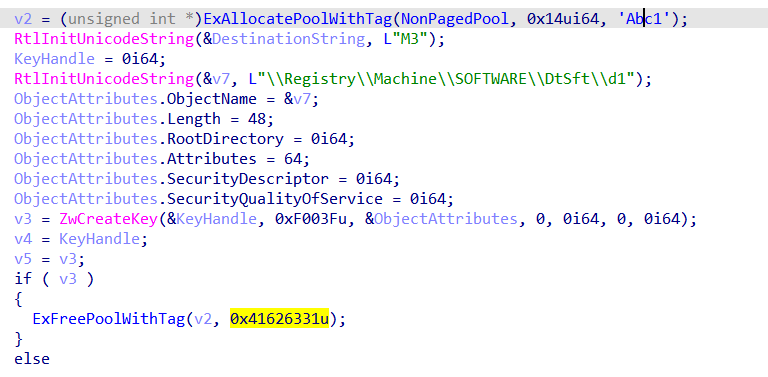The width and height of the screenshot is (768, 377).
Task: Click the ZwCreateKey function name
Action: tap(109, 219)
